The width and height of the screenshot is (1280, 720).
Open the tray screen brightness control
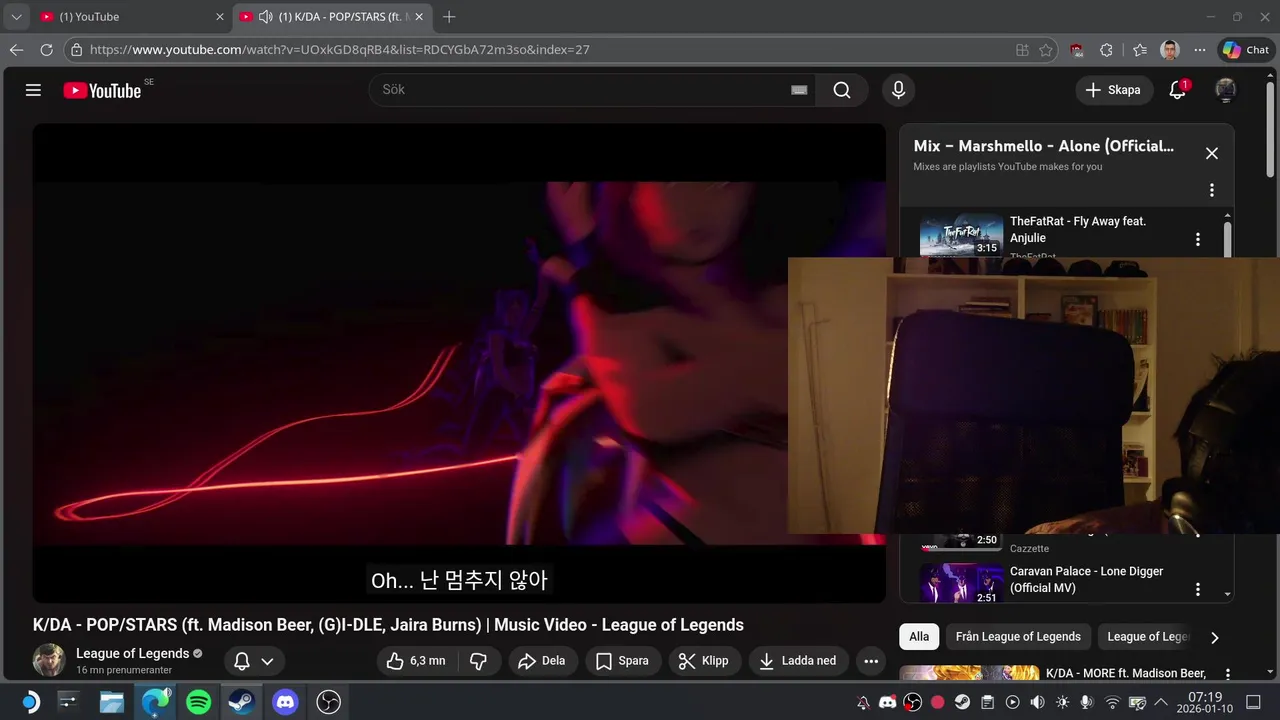[1062, 702]
